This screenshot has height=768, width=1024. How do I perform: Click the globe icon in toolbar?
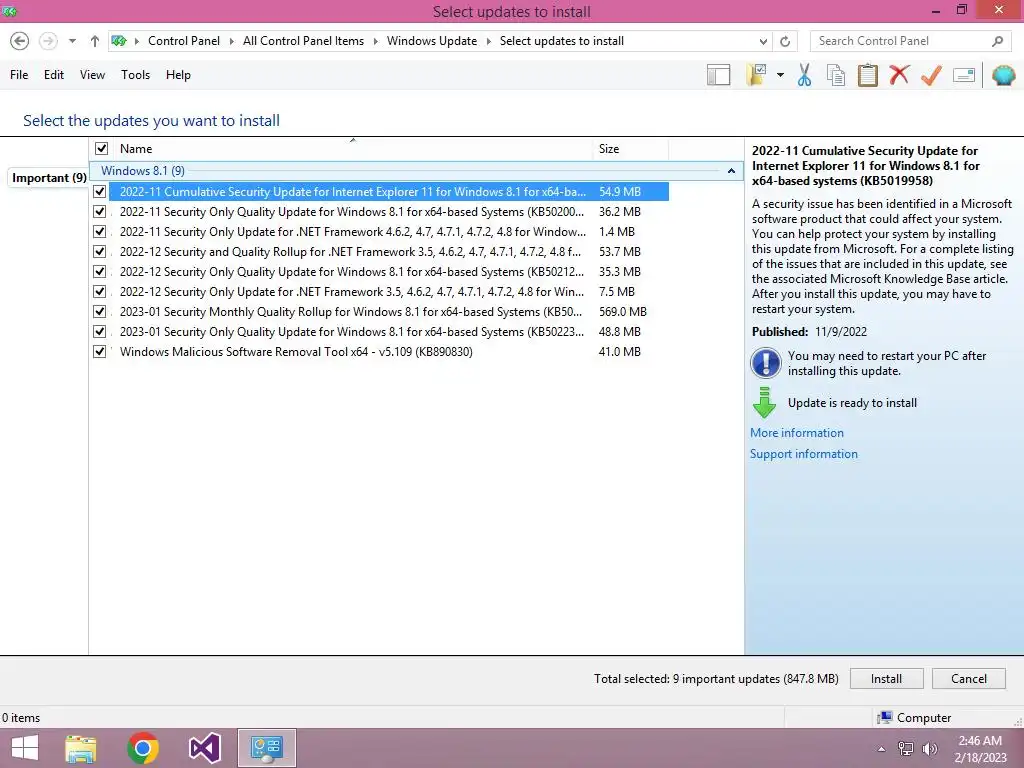point(1003,75)
